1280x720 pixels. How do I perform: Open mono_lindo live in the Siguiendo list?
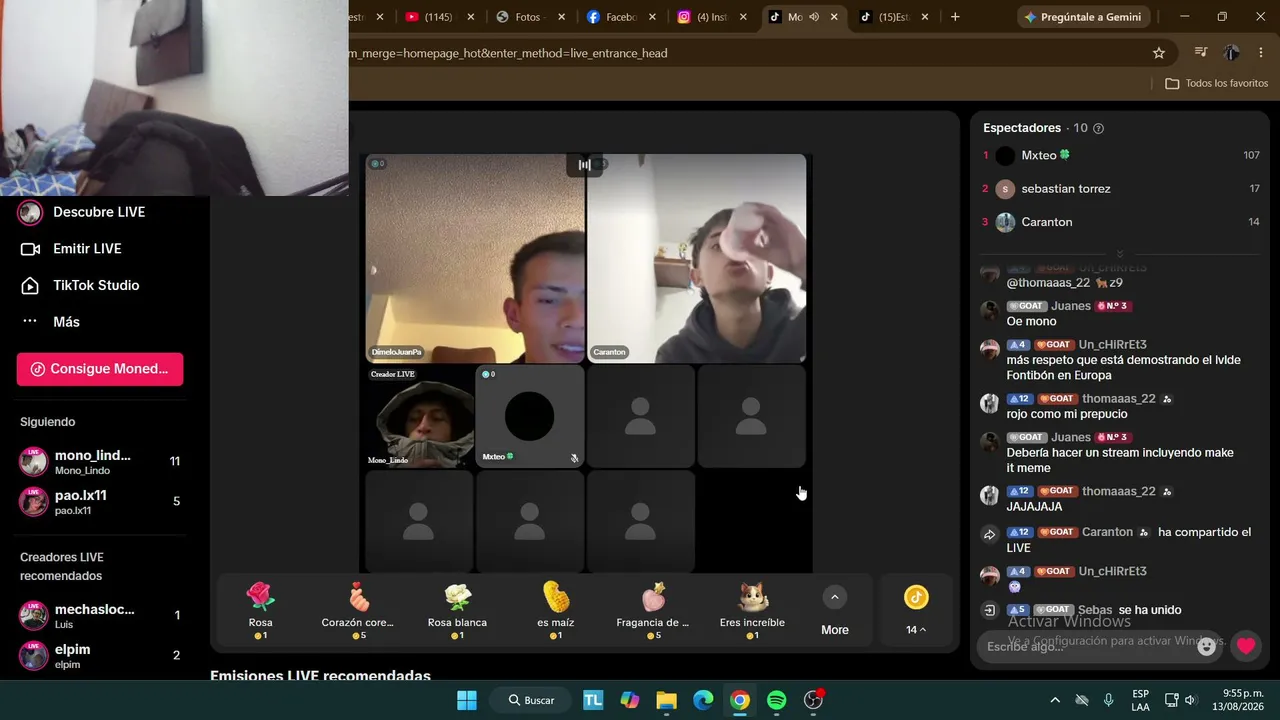coord(100,461)
